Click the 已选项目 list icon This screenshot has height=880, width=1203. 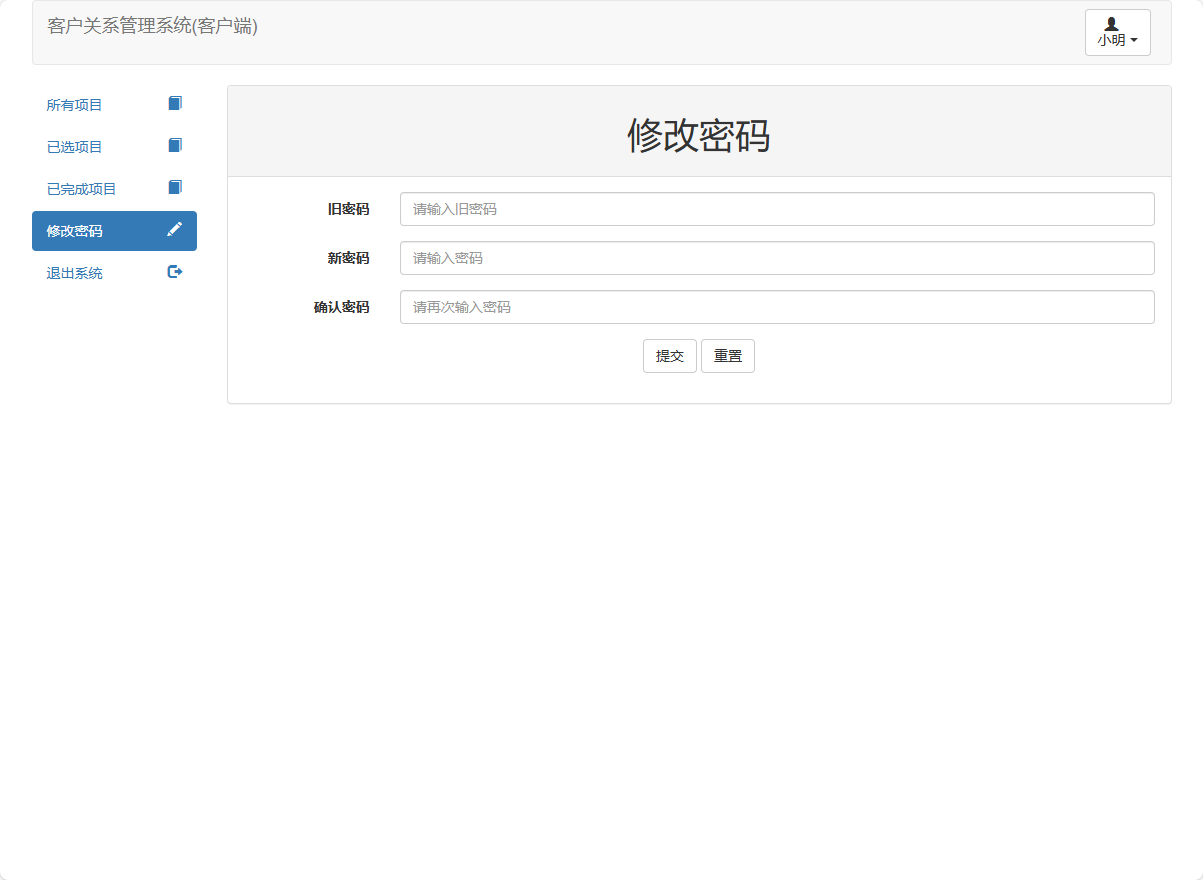pos(175,145)
